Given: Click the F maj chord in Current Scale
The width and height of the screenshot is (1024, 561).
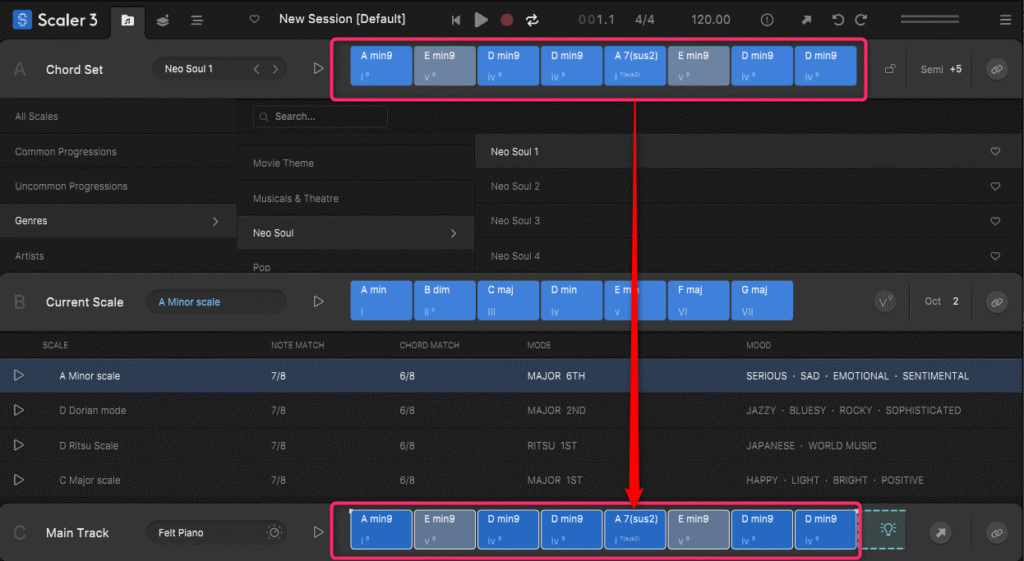Looking at the screenshot, I should click(697, 300).
